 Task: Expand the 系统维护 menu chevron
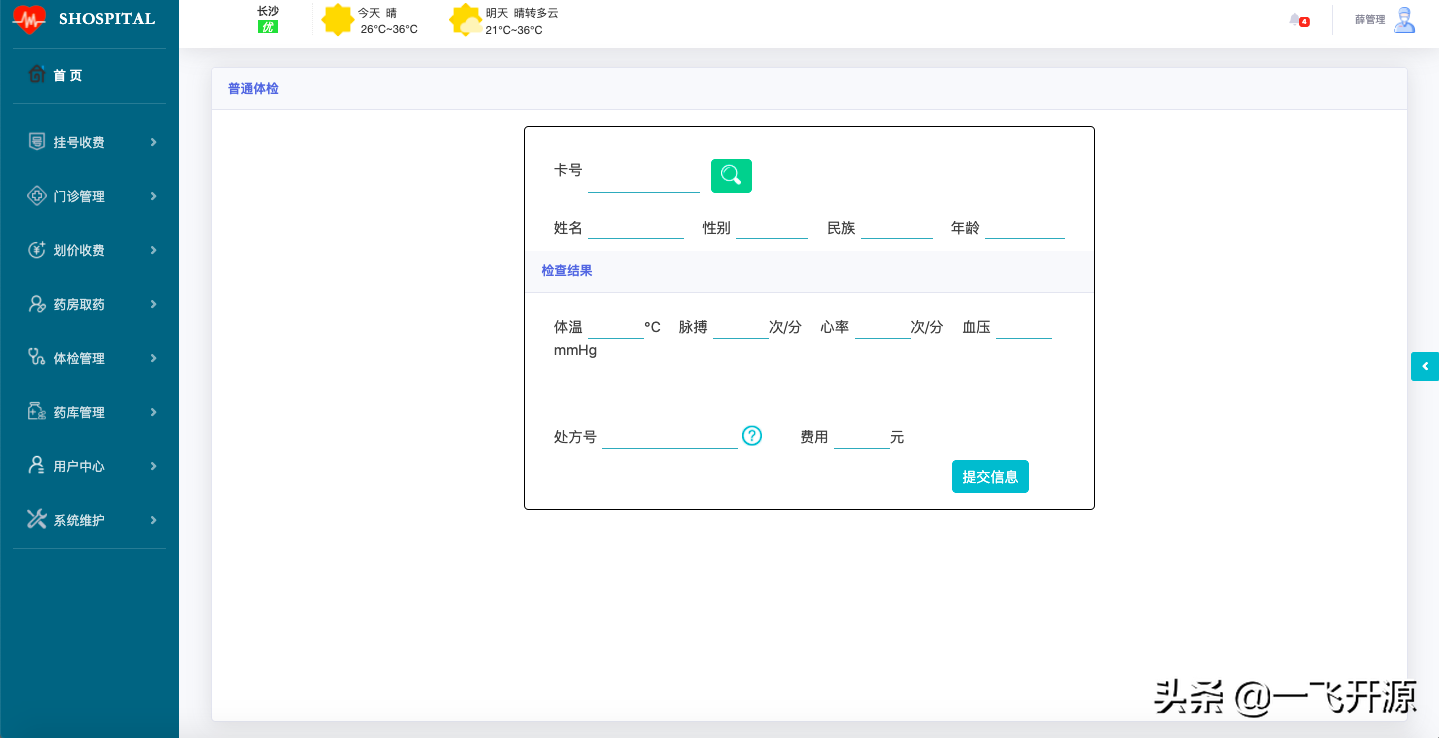(153, 520)
